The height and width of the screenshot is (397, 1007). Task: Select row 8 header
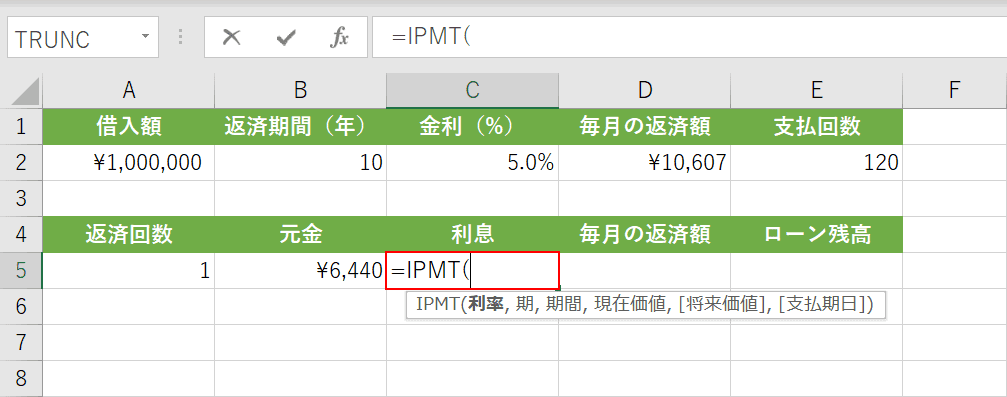pos(21,378)
